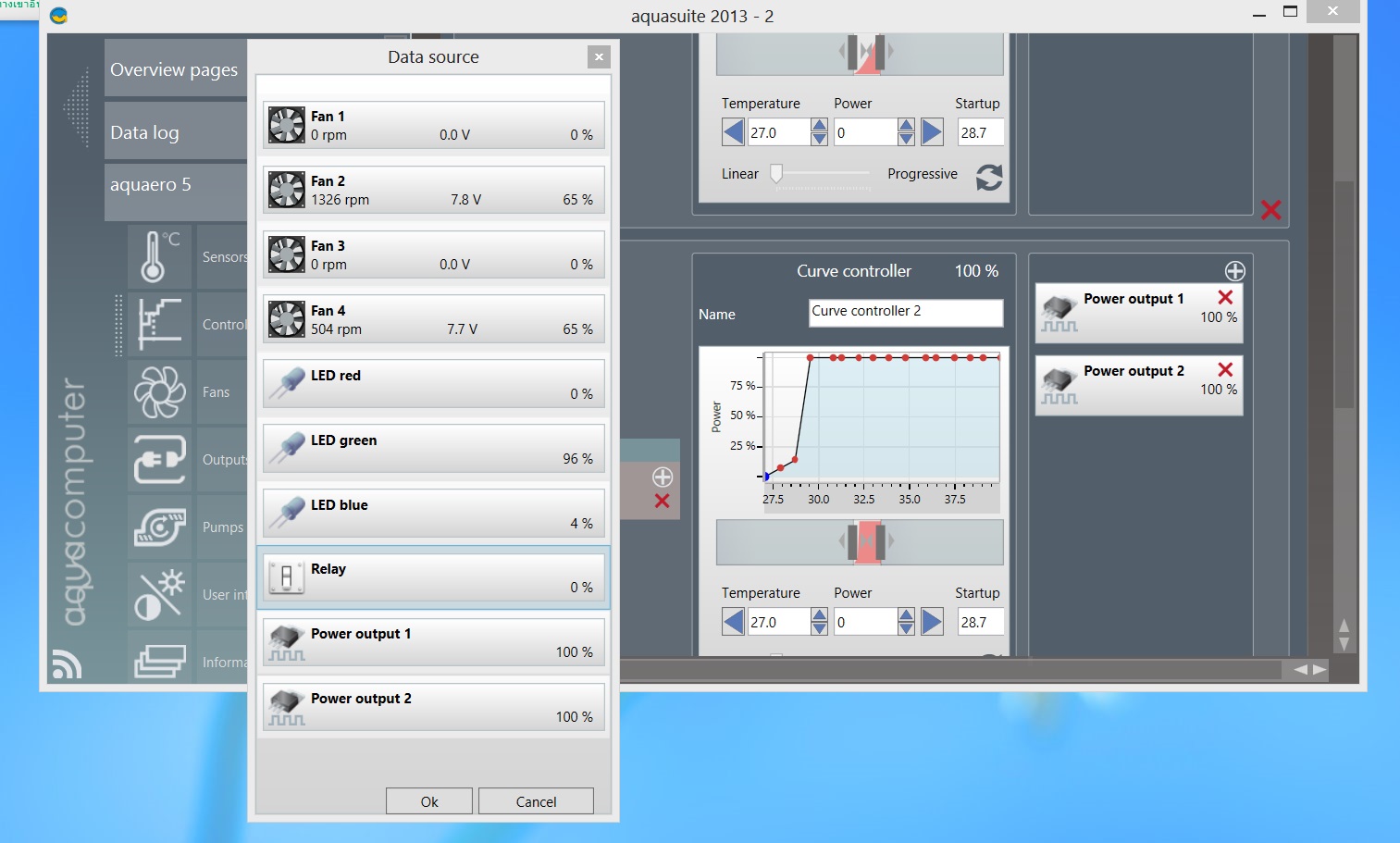This screenshot has height=843, width=1400.
Task: Open the User interface brightness icon
Action: tap(159, 594)
